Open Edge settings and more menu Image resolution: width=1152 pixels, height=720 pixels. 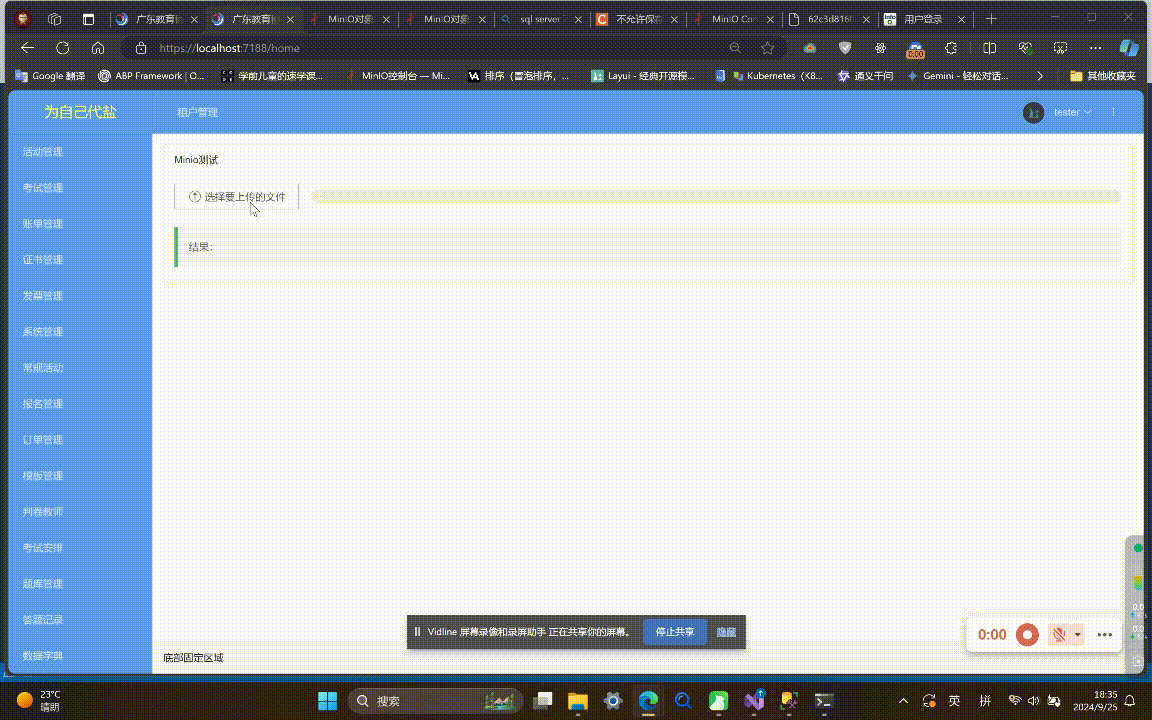pyautogui.click(x=1095, y=48)
